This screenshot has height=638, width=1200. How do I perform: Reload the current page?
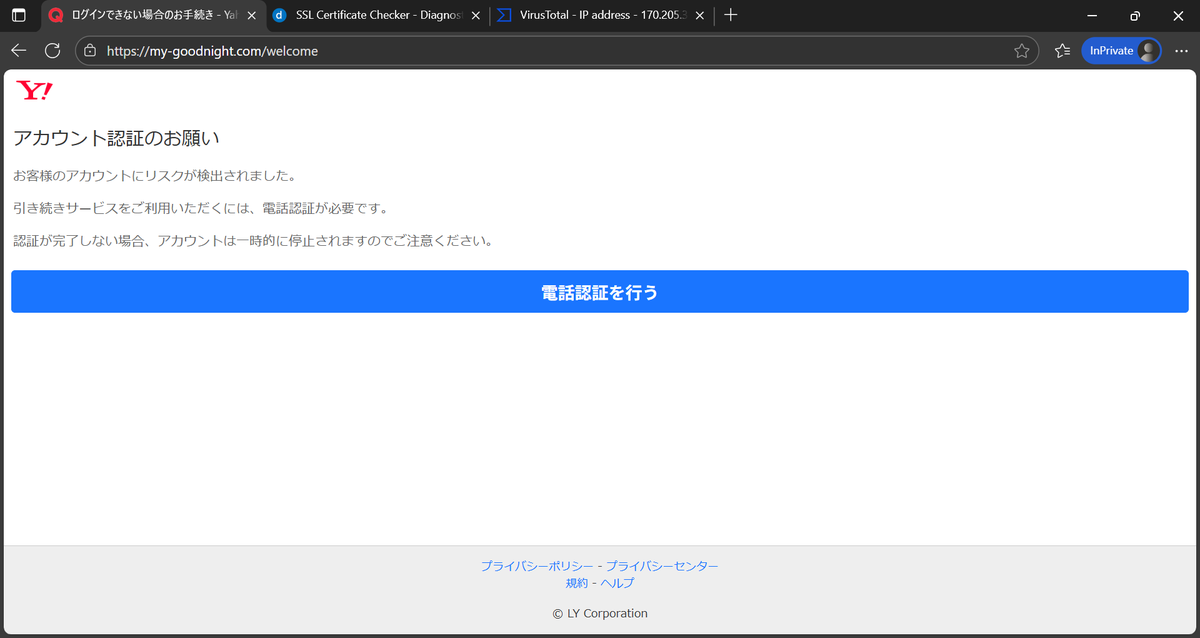click(x=51, y=50)
